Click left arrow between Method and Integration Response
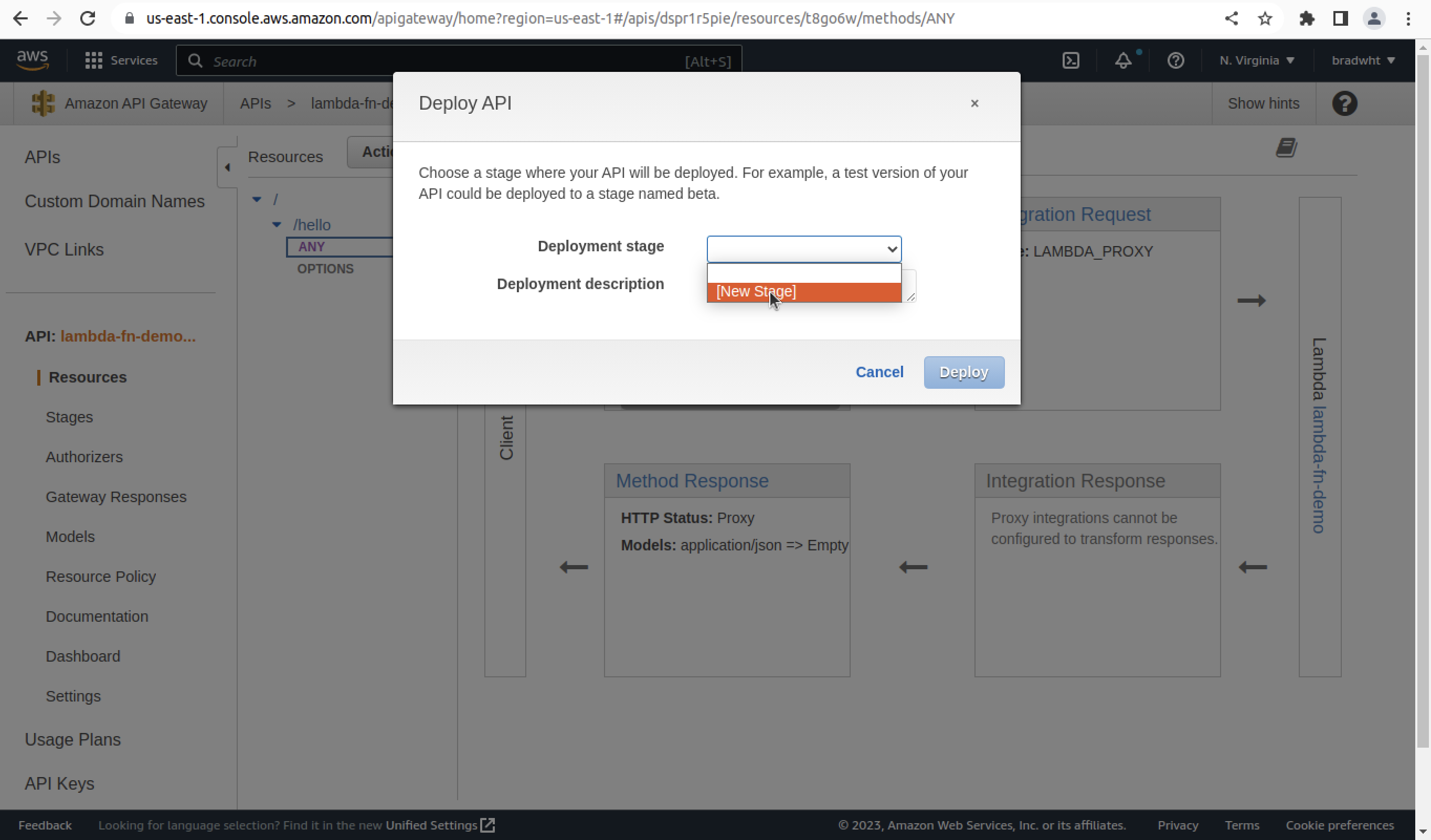The image size is (1431, 840). [913, 567]
